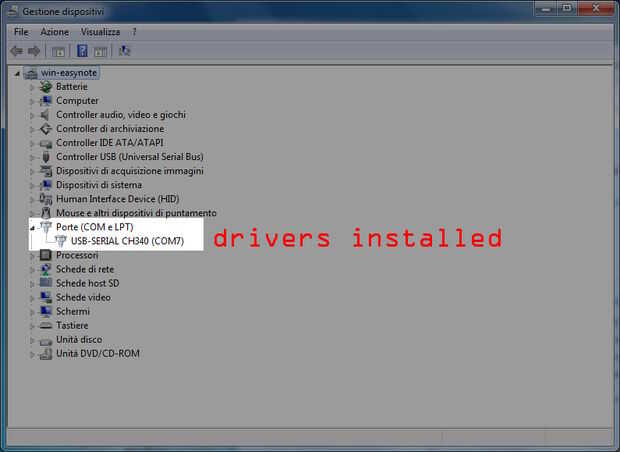Screen dimensions: 620x452
Task: Open the File menu
Action: point(21,32)
